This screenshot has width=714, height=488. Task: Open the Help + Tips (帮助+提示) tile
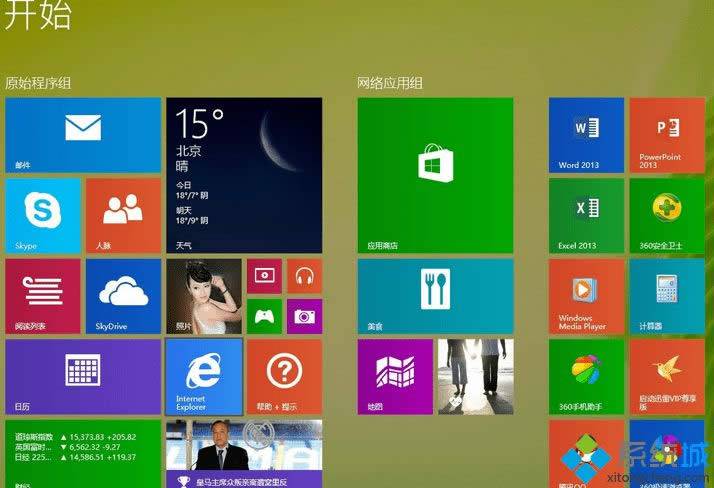pos(284,376)
